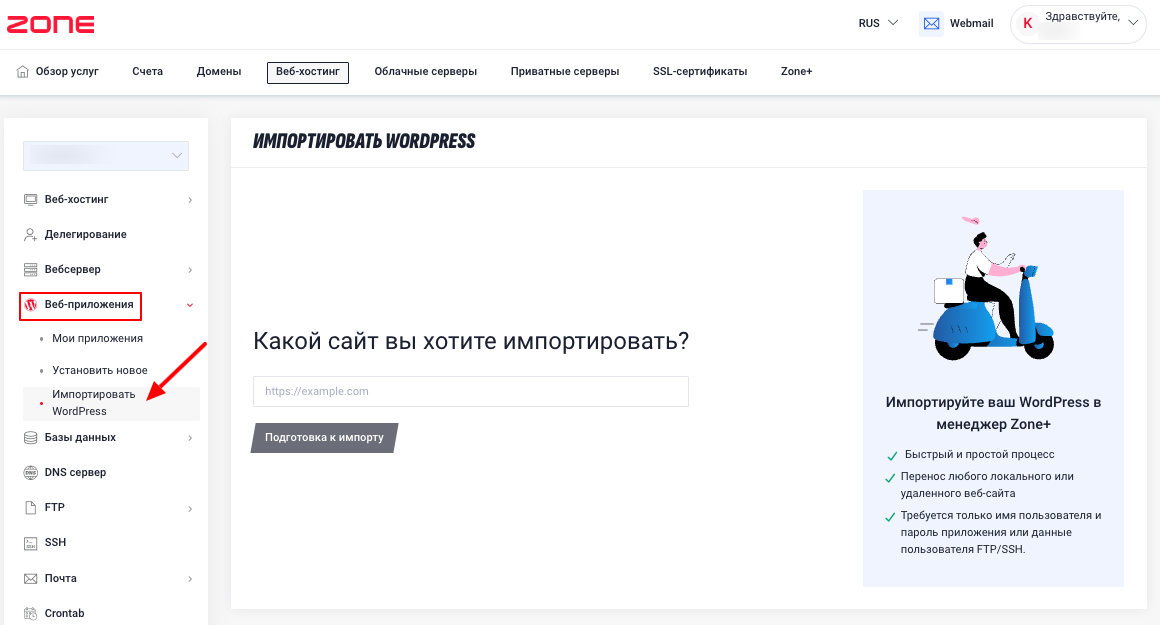Image resolution: width=1160 pixels, height=625 pixels.
Task: Click the envelope icon beside Почта
Action: pos(30,578)
